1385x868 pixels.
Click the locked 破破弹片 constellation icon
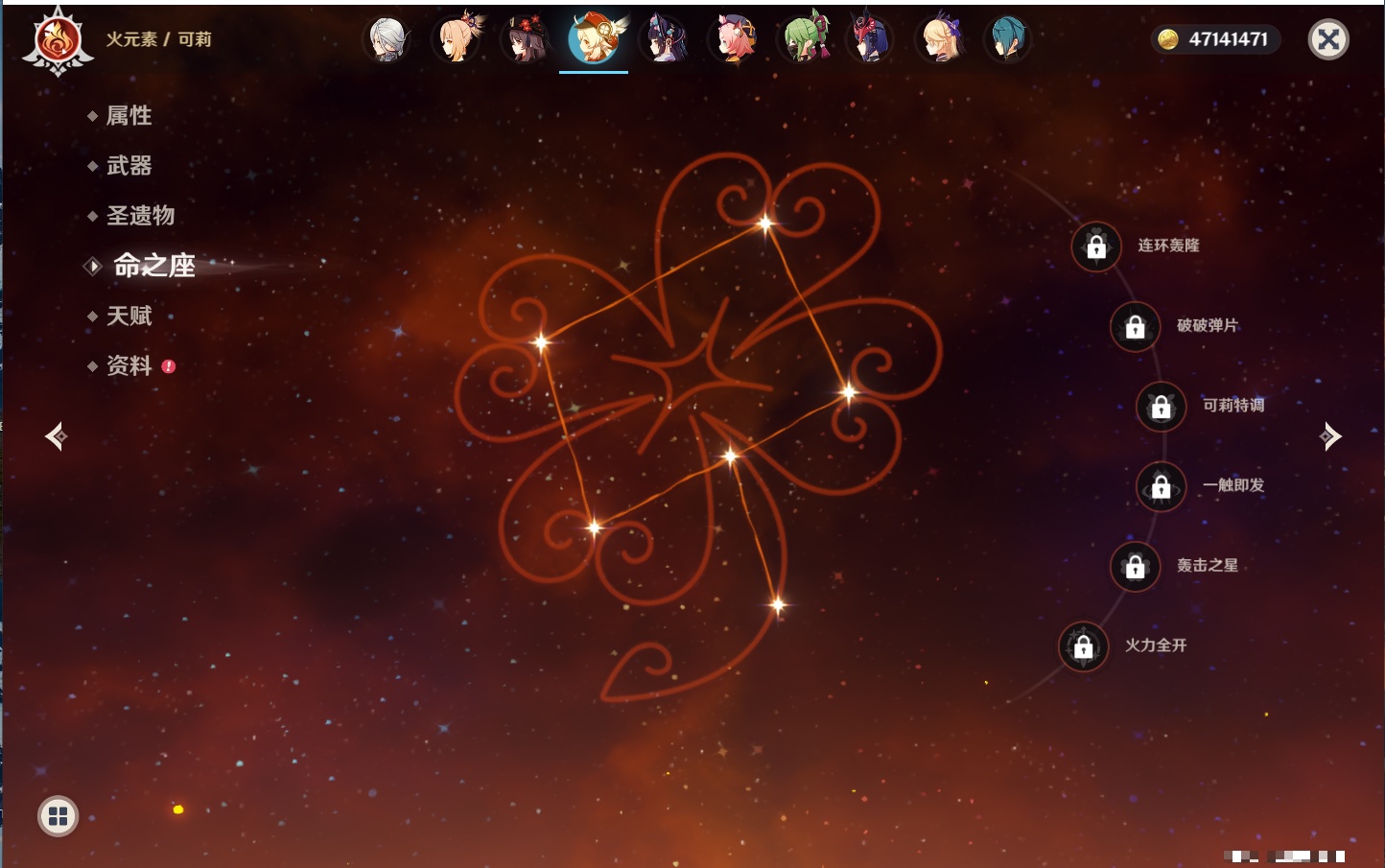click(1136, 327)
